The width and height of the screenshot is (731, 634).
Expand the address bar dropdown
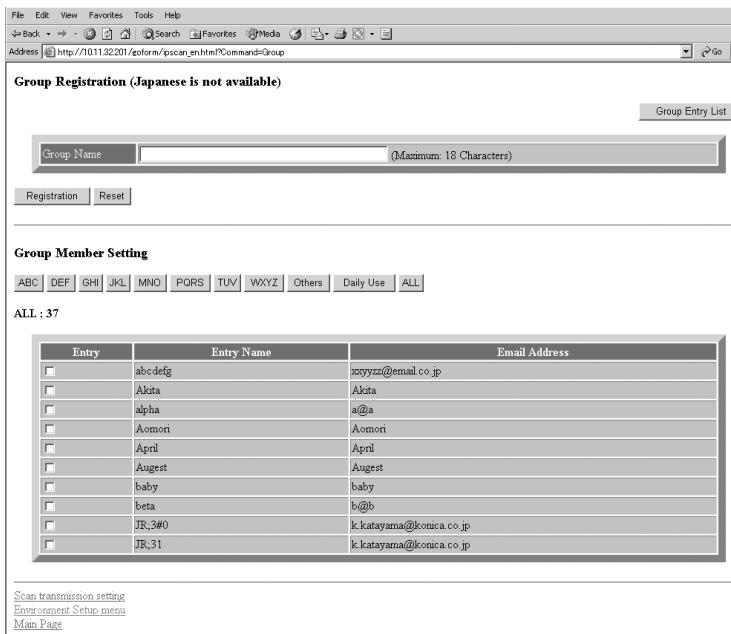tap(686, 52)
